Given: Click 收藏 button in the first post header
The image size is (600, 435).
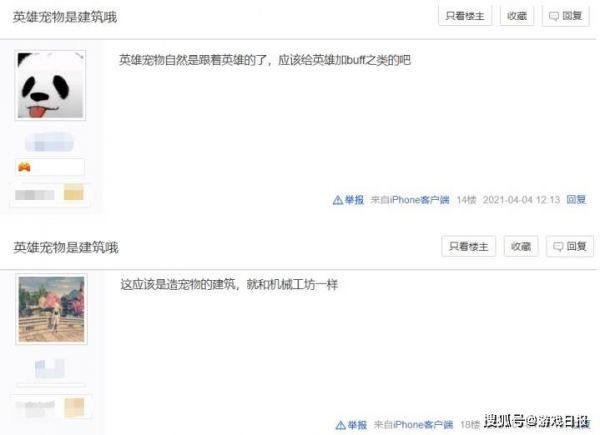Looking at the screenshot, I should click(x=517, y=16).
